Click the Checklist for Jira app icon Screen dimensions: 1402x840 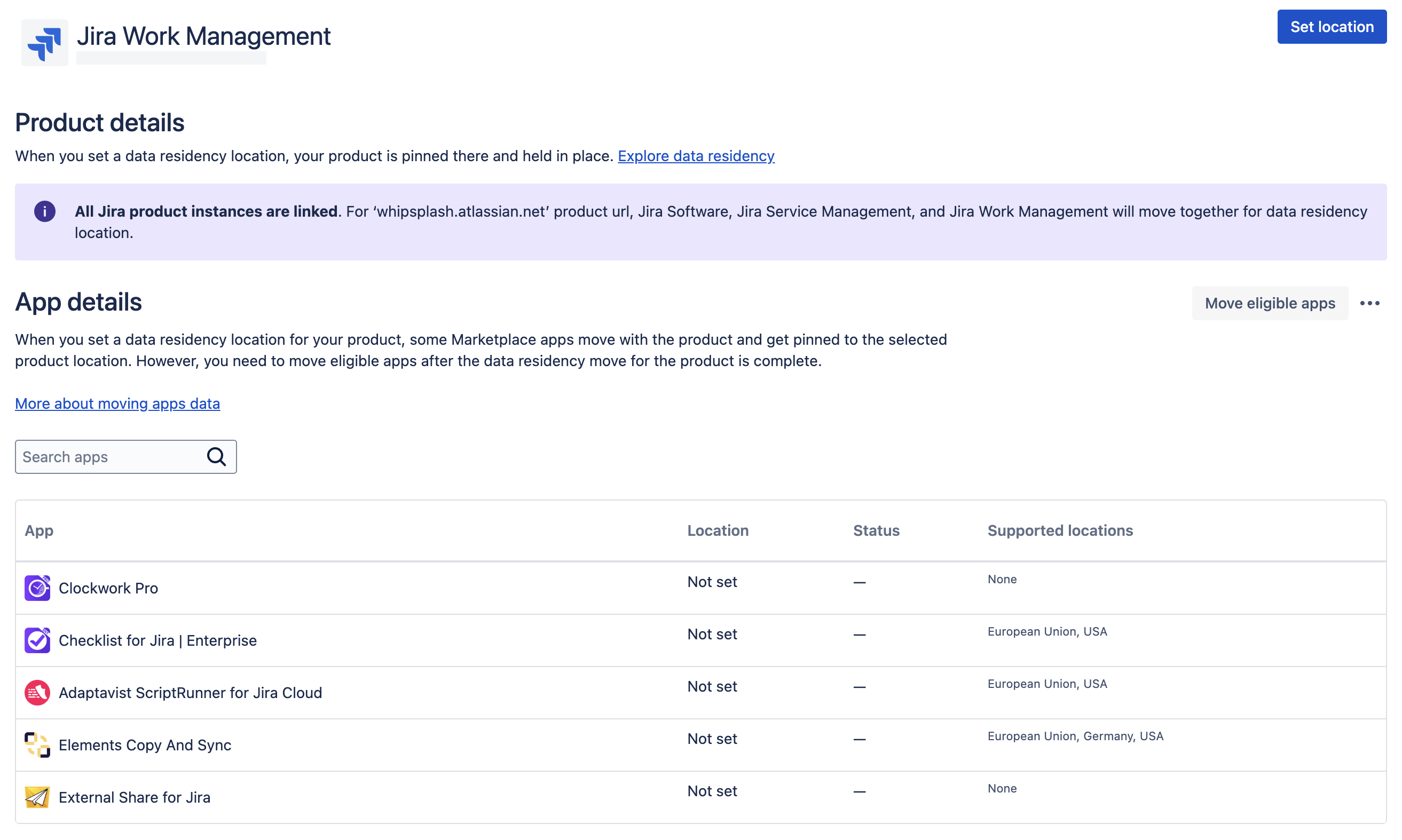37,640
